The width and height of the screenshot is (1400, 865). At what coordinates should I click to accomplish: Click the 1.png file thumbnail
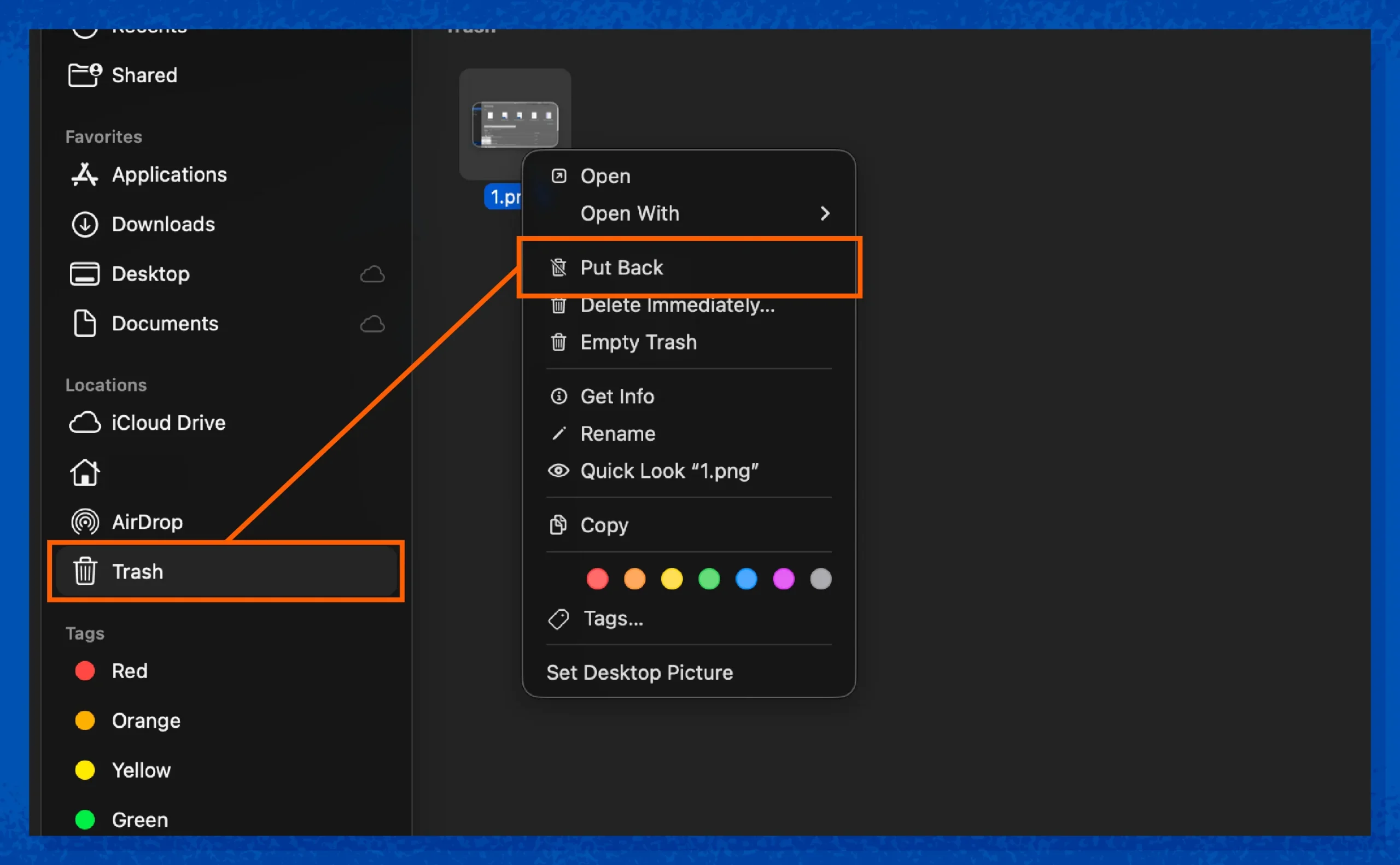(515, 125)
